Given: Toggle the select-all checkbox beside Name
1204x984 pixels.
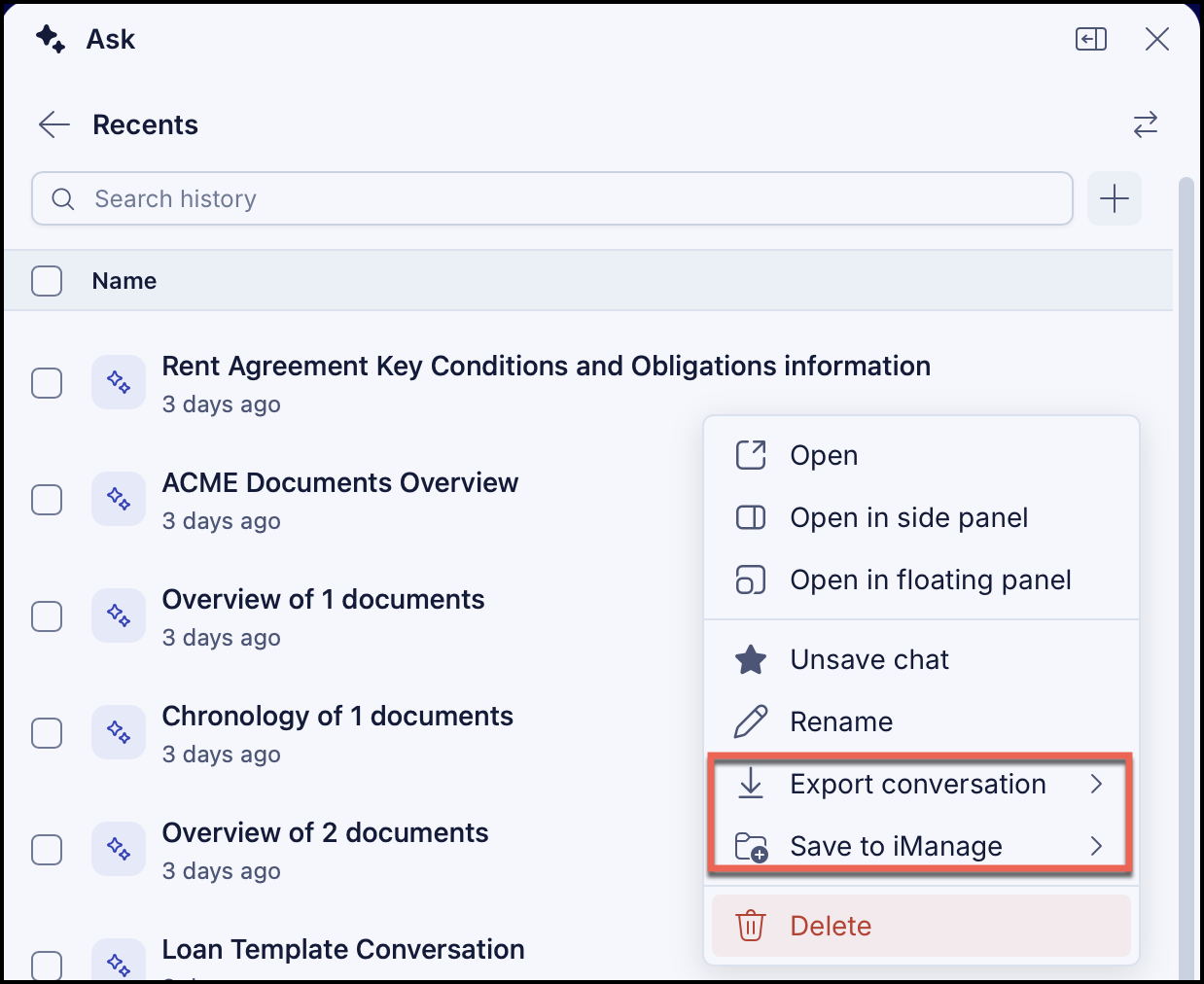Looking at the screenshot, I should point(47,281).
